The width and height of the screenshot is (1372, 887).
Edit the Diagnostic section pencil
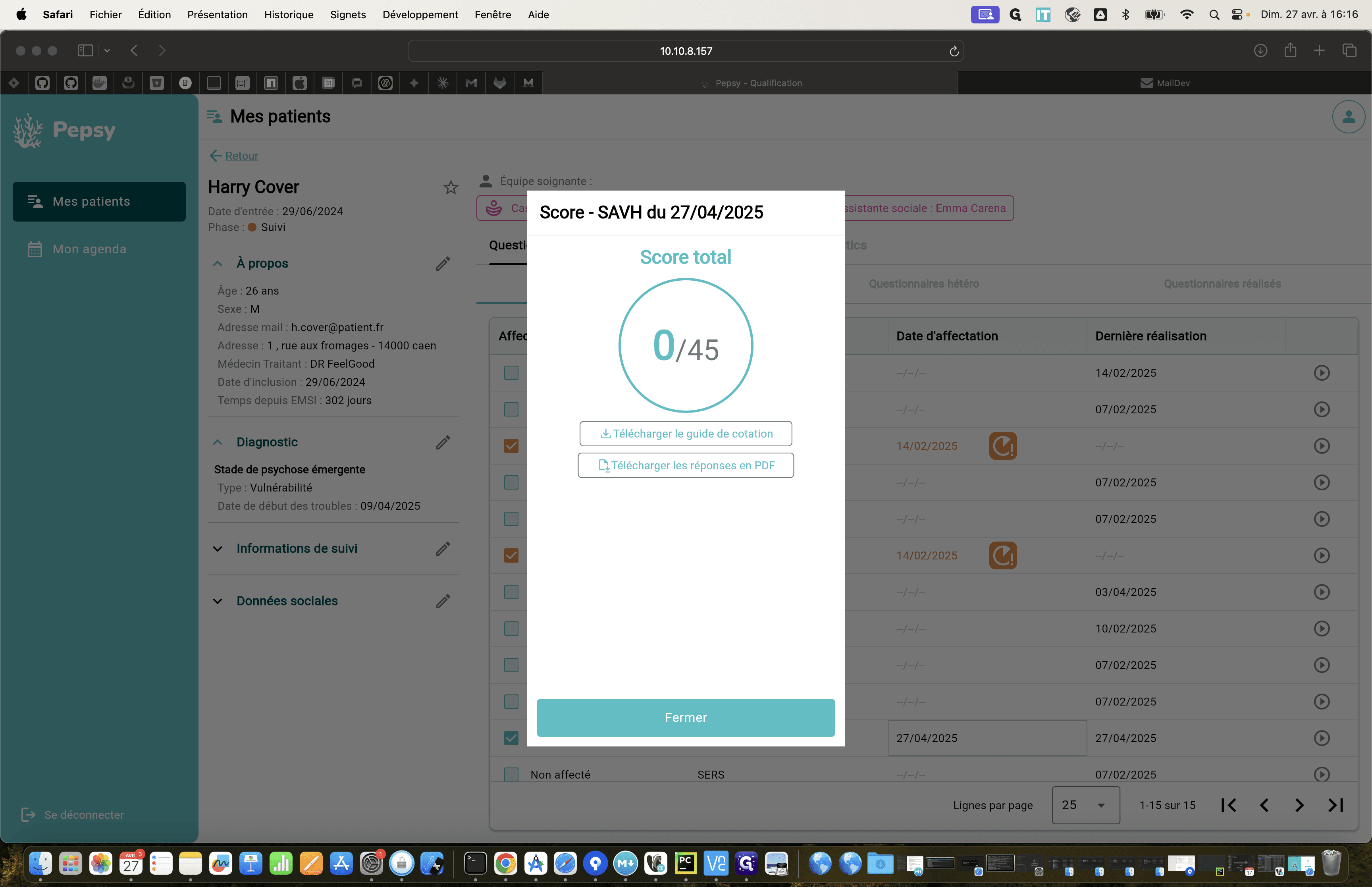coord(442,442)
